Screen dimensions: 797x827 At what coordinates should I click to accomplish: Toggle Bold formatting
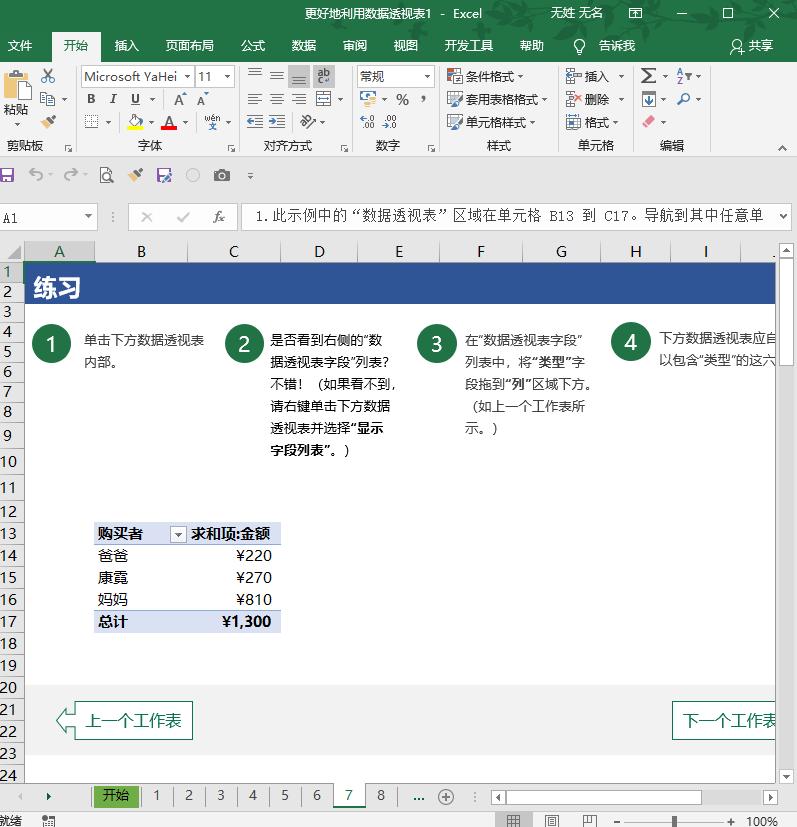pos(91,99)
